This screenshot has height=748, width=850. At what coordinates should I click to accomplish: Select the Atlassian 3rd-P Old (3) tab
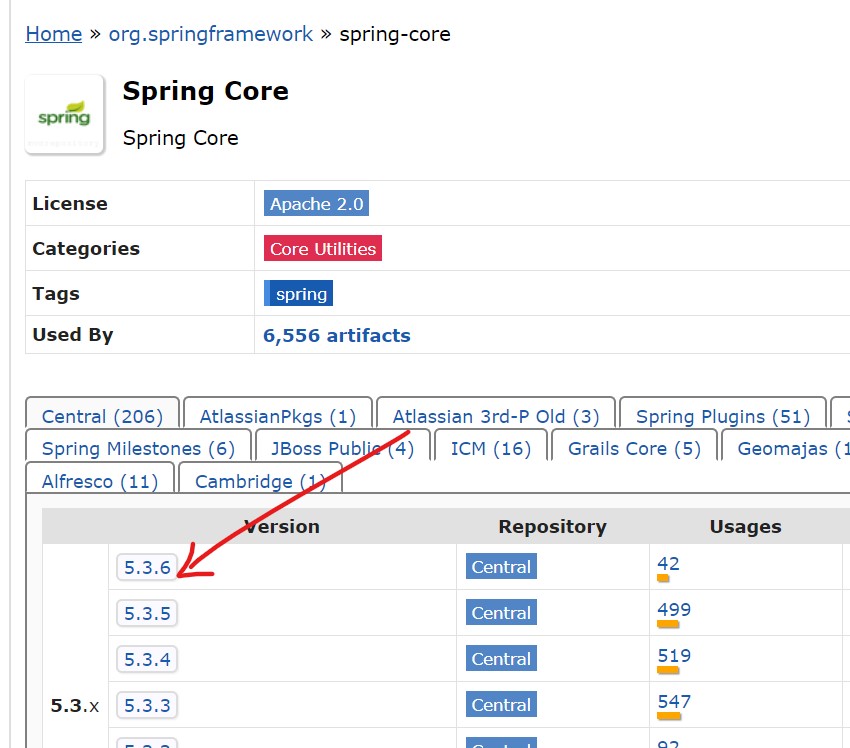tap(496, 416)
